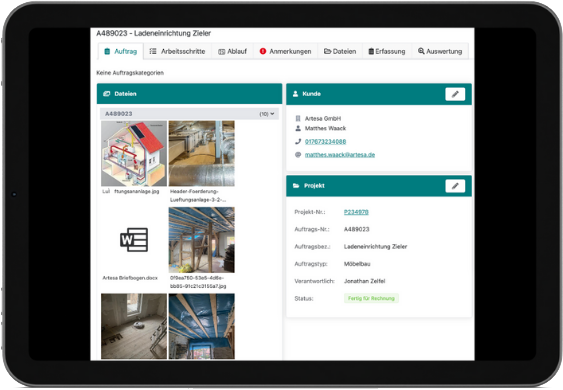Show the Anmerkungen tab
563x390 pixels.
pyautogui.click(x=285, y=51)
